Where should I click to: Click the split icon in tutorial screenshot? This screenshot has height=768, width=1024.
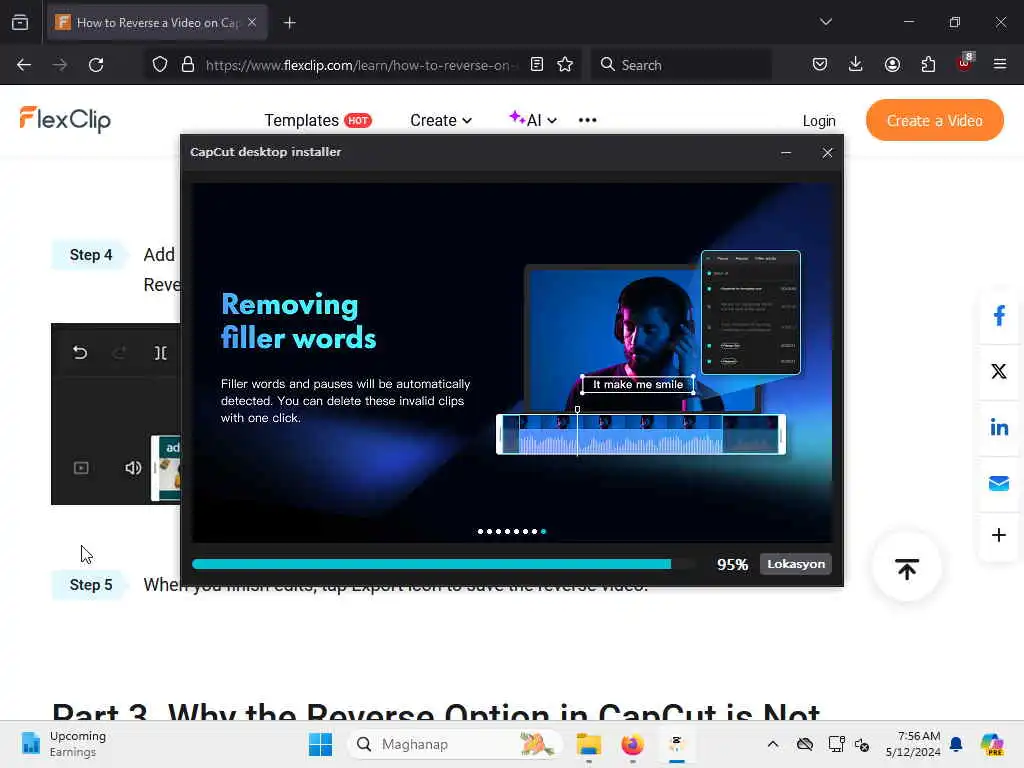pos(160,353)
